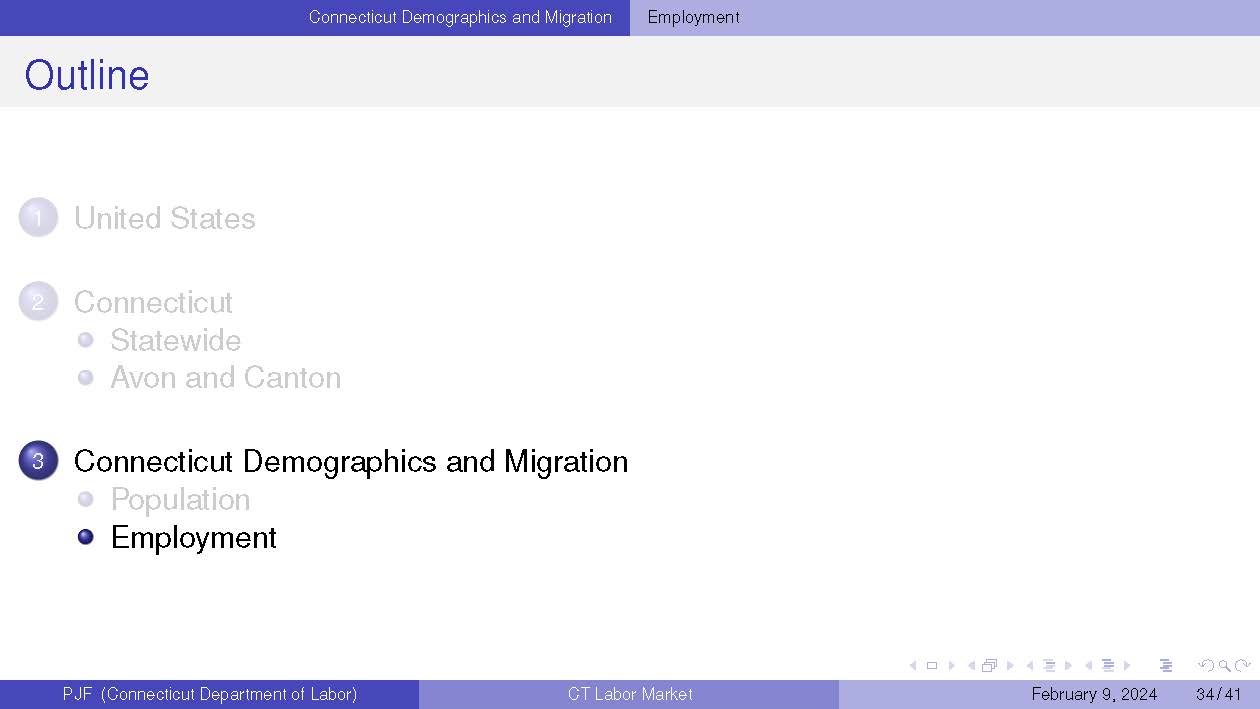
Task: Click the next frame arrow after frames icon
Action: click(1010, 666)
